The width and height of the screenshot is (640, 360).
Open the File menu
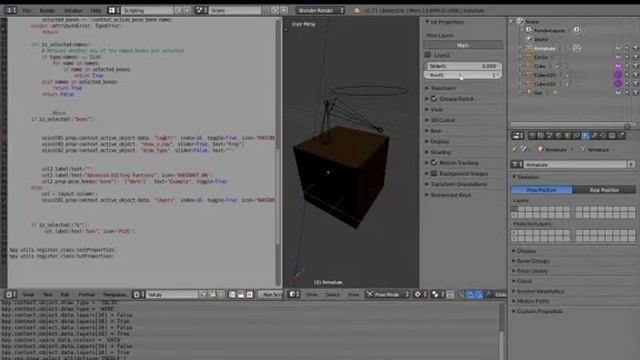pos(27,10)
